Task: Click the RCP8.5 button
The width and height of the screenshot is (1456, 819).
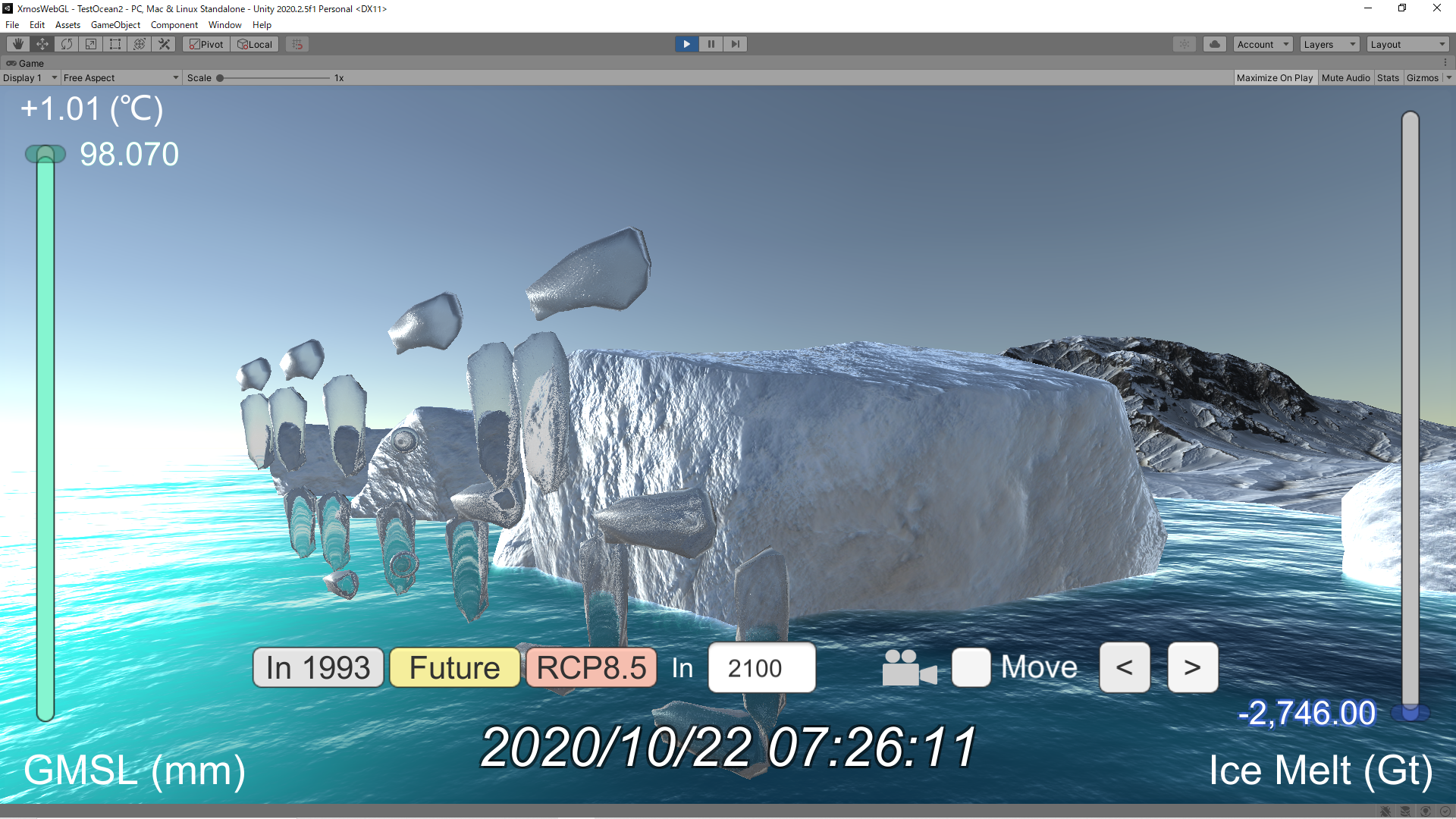Action: pos(591,667)
